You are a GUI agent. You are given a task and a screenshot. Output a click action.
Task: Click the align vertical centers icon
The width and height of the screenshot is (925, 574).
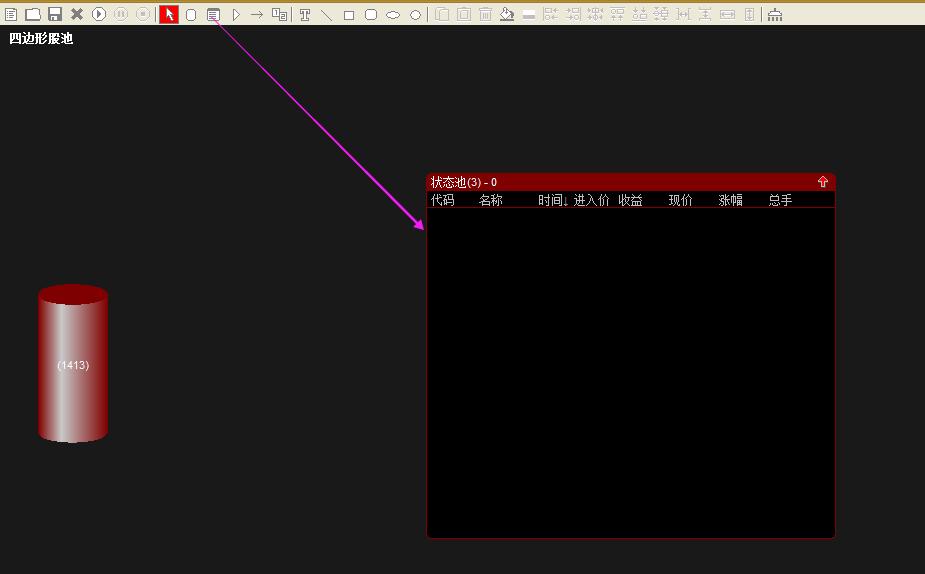[661, 15]
